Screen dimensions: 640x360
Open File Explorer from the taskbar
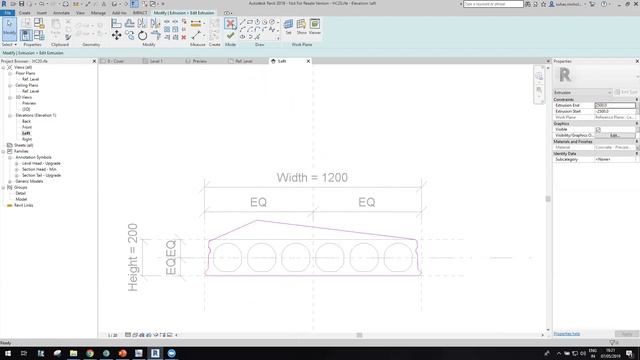[73, 353]
